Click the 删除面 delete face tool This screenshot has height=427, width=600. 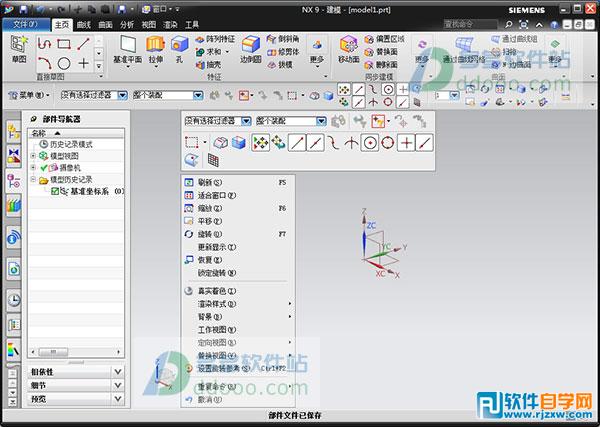tap(381, 65)
